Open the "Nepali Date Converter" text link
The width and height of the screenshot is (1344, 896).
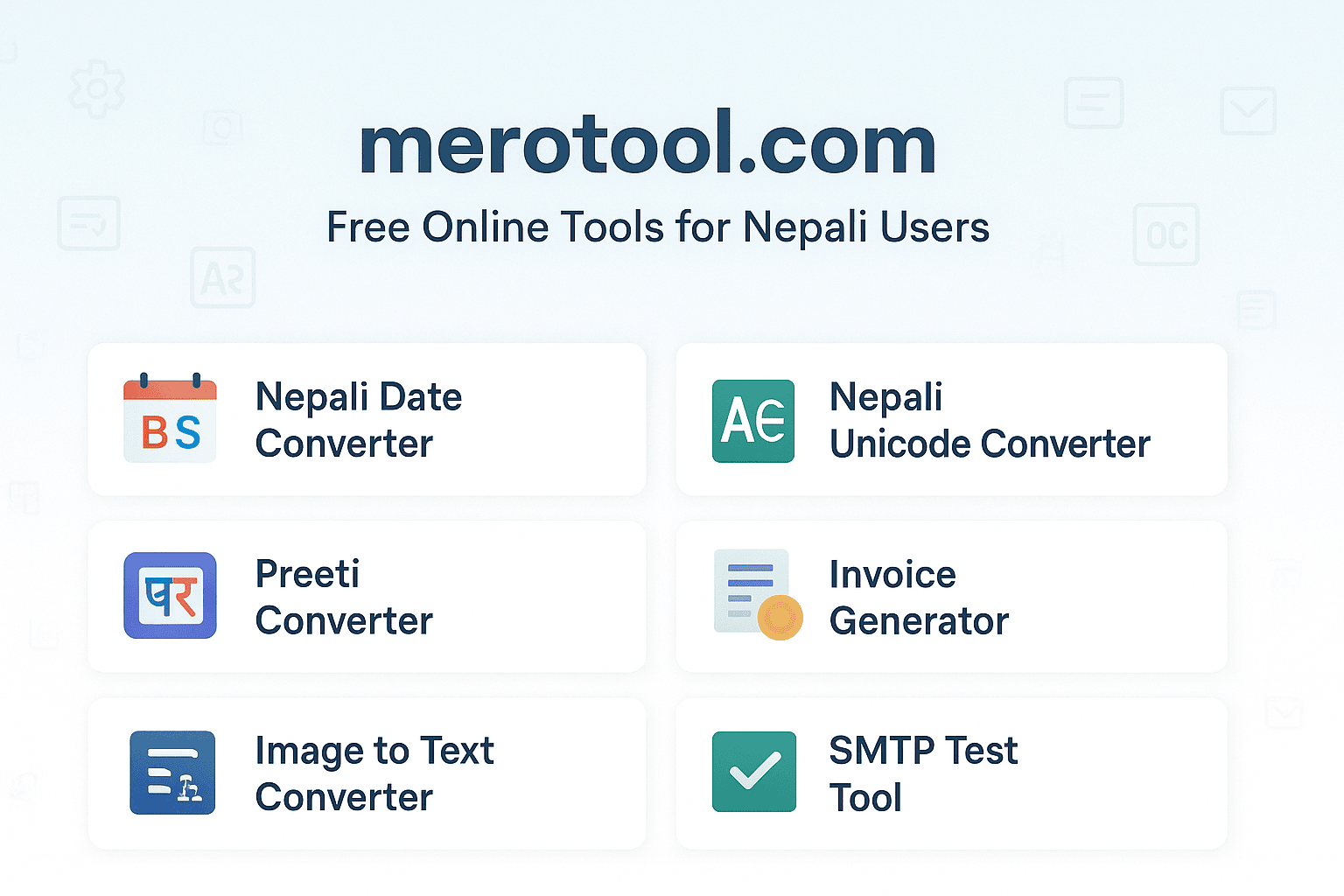[x=358, y=420]
